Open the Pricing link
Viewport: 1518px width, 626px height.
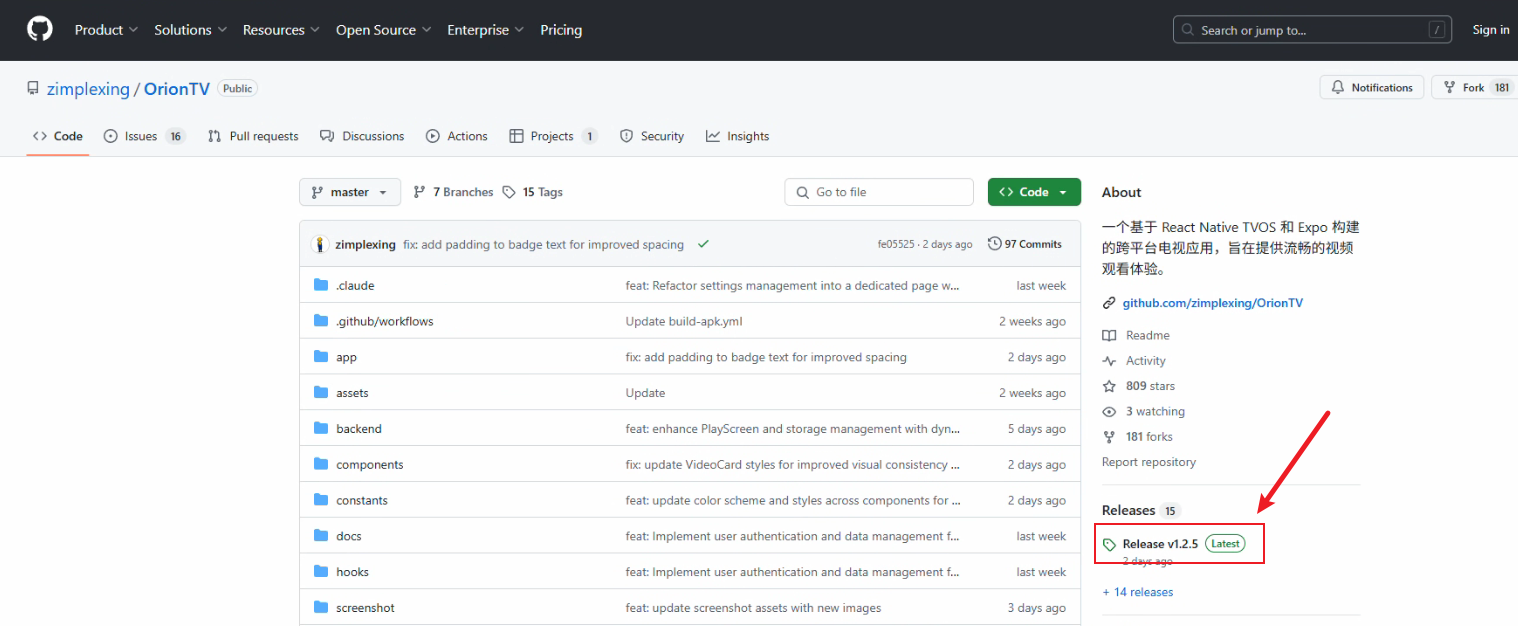coord(561,30)
